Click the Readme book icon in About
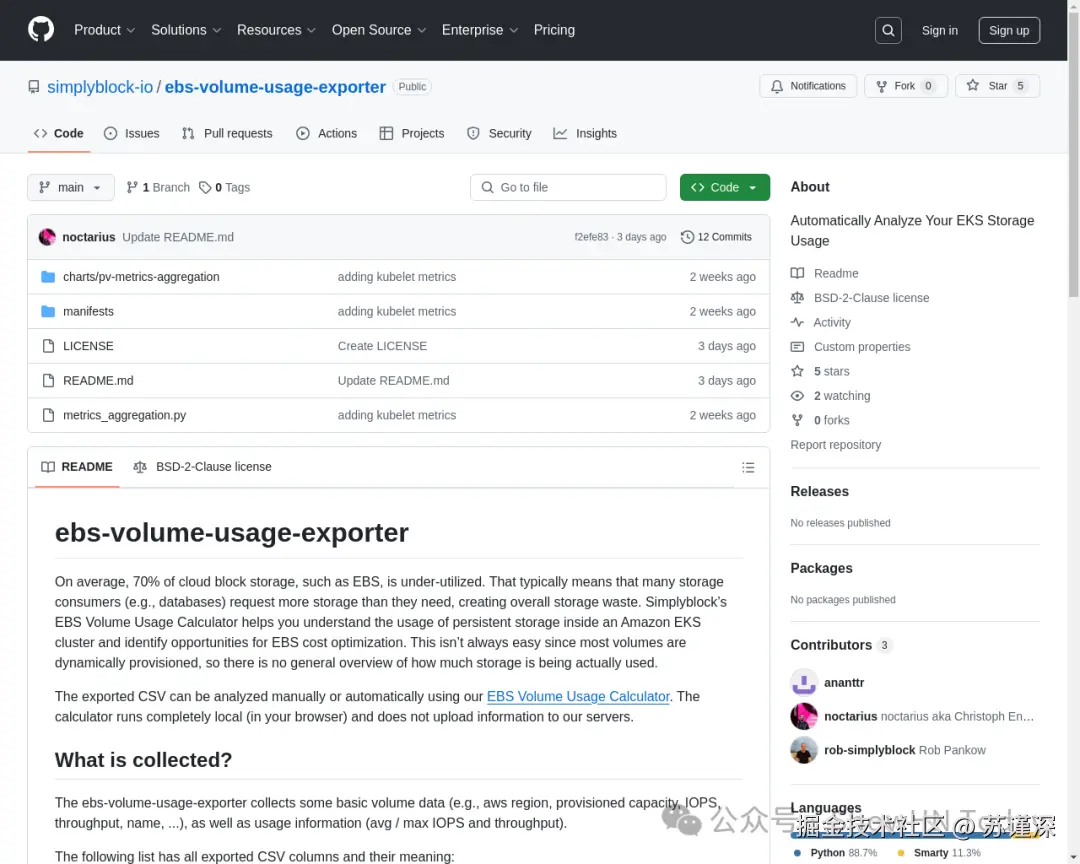 797,273
